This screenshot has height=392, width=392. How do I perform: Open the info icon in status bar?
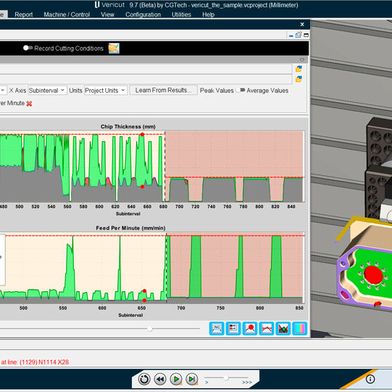370,379
